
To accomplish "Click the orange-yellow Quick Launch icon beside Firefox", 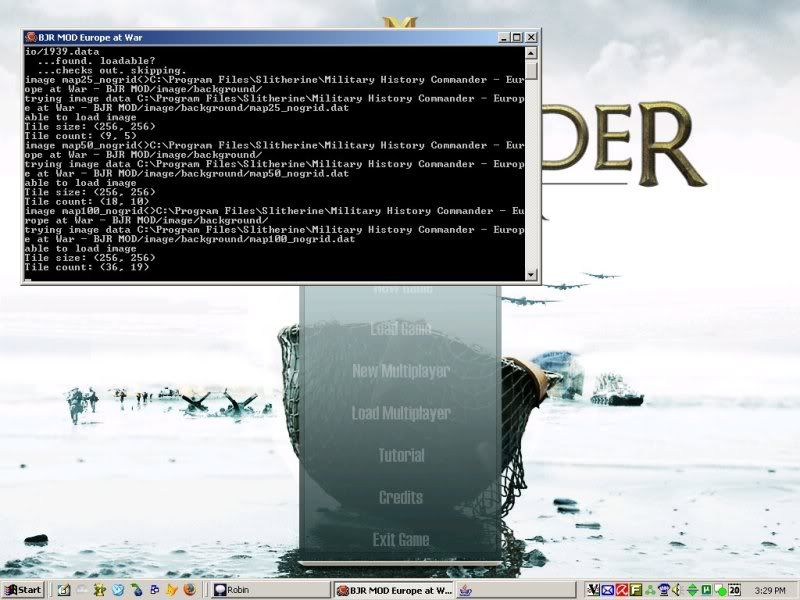I will coord(172,590).
